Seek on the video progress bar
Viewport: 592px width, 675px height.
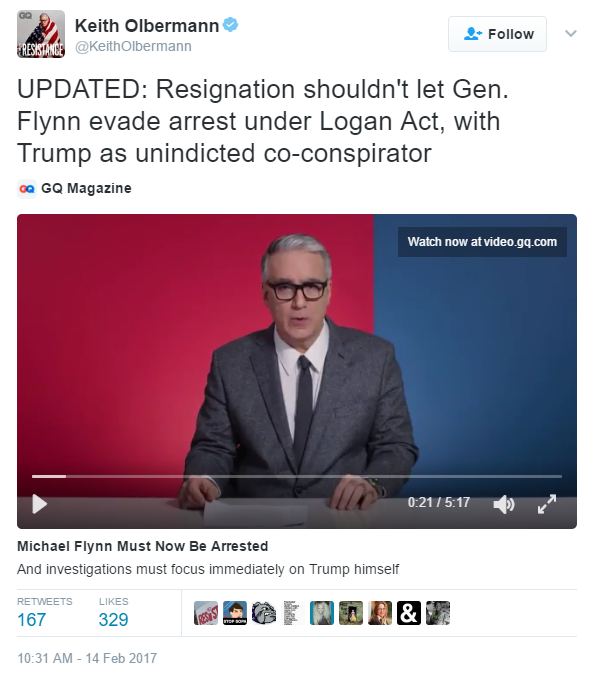click(x=297, y=476)
